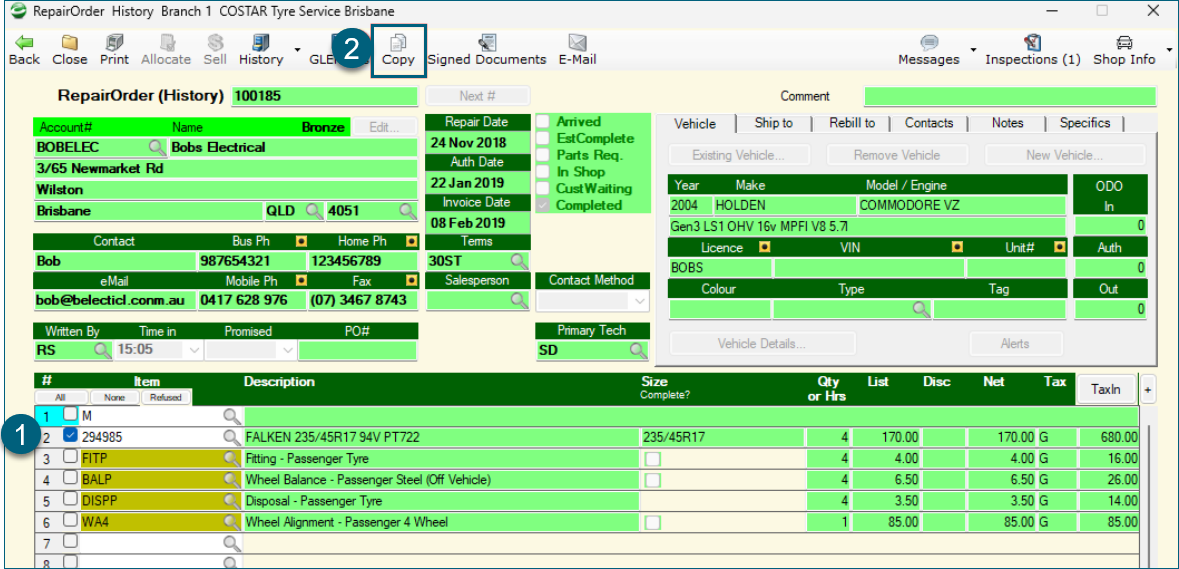Click the None selection button
The height and width of the screenshot is (569, 1179).
coord(115,398)
